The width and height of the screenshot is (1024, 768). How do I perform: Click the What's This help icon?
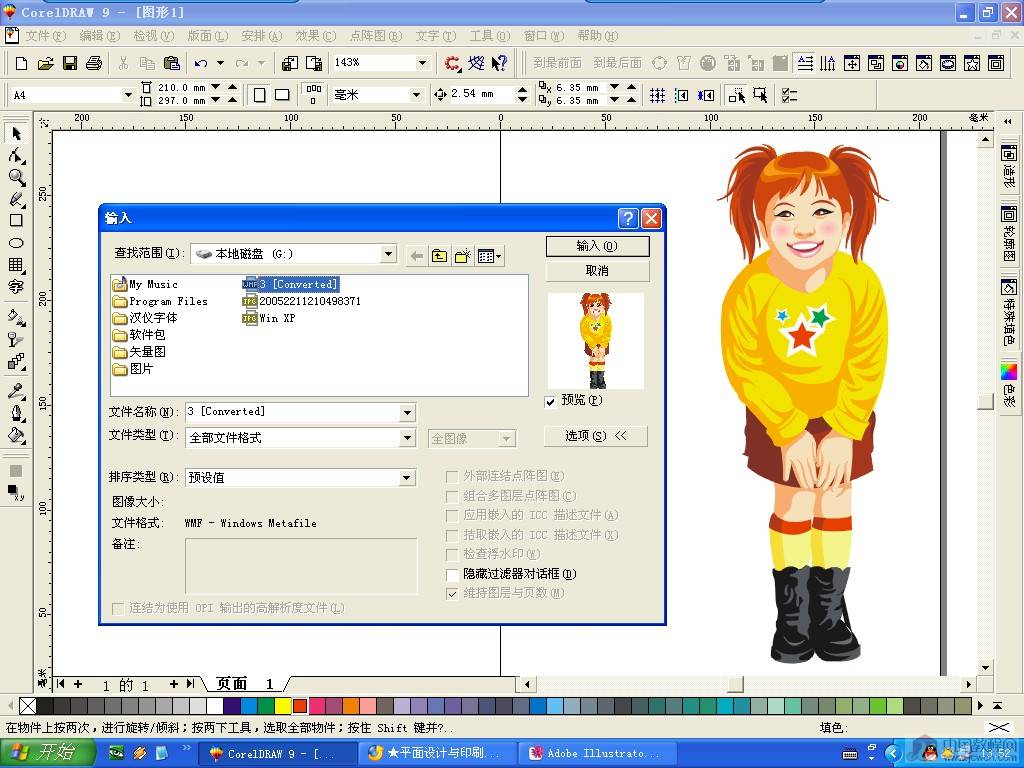pos(500,63)
